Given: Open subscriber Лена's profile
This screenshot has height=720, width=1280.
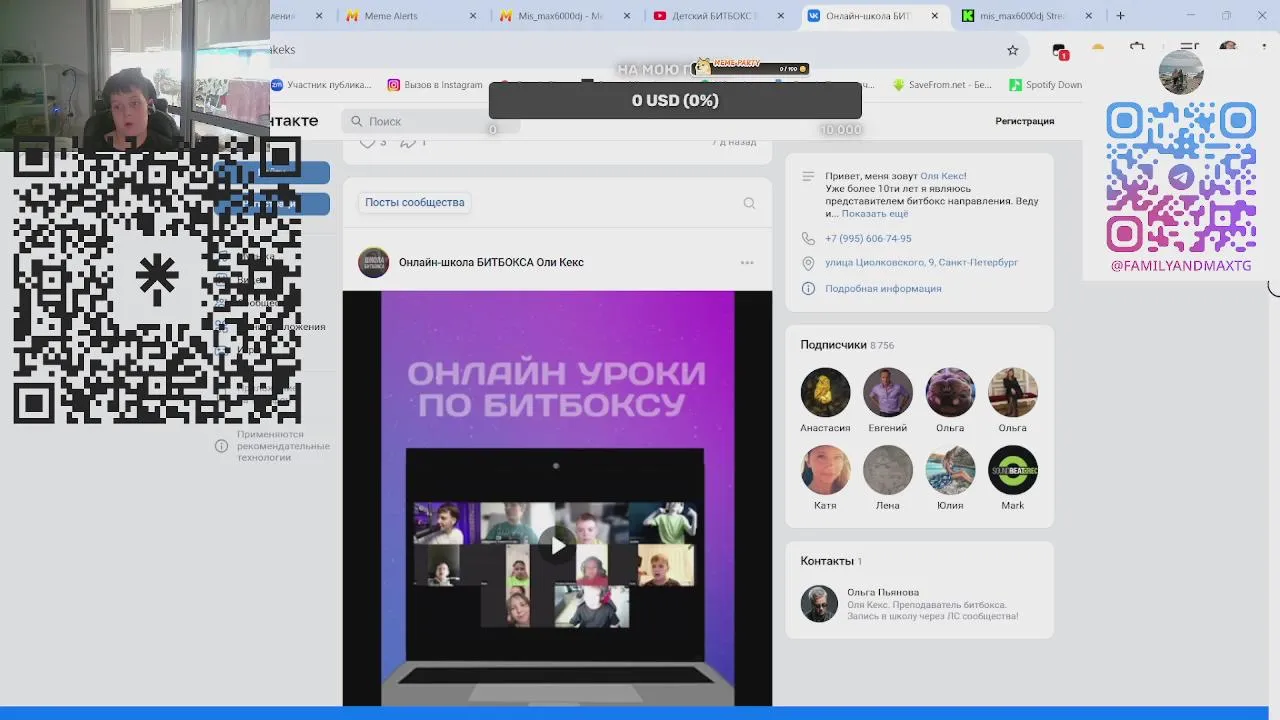Looking at the screenshot, I should (888, 478).
